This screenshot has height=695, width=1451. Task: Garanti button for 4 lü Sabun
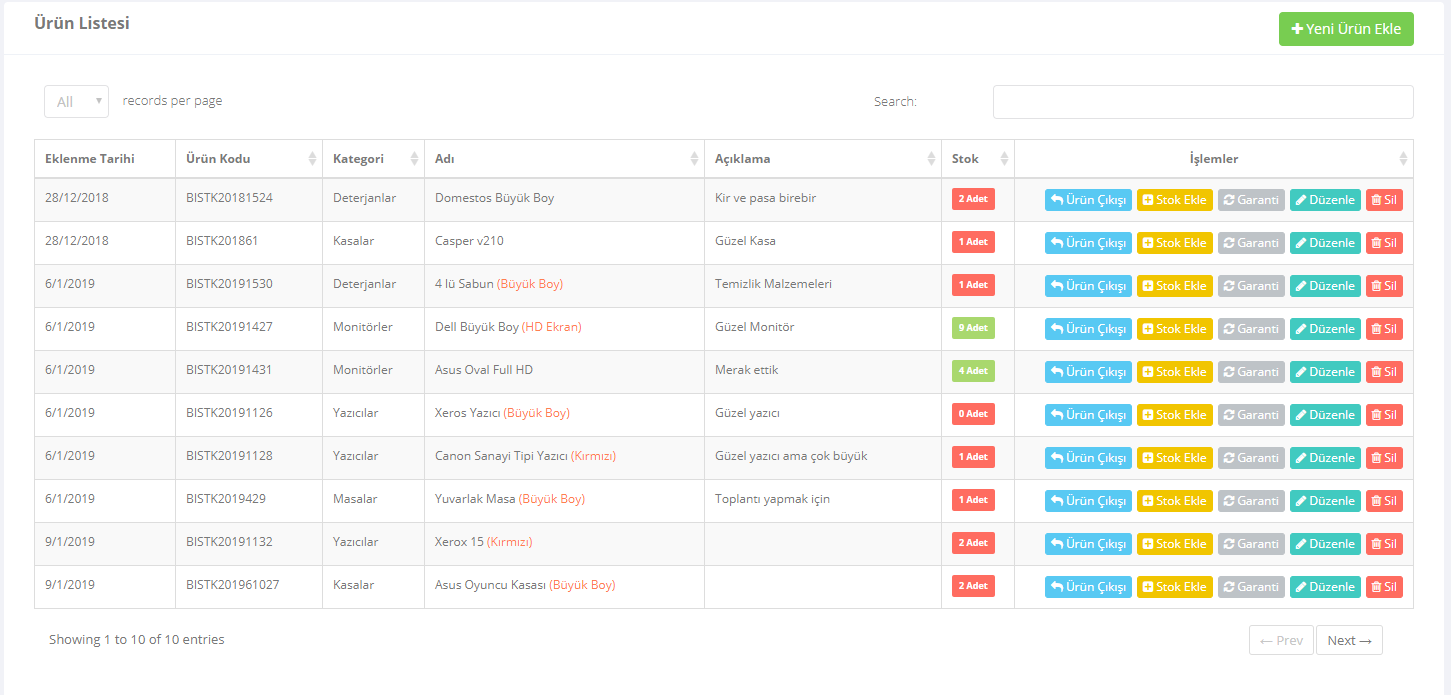point(1251,286)
